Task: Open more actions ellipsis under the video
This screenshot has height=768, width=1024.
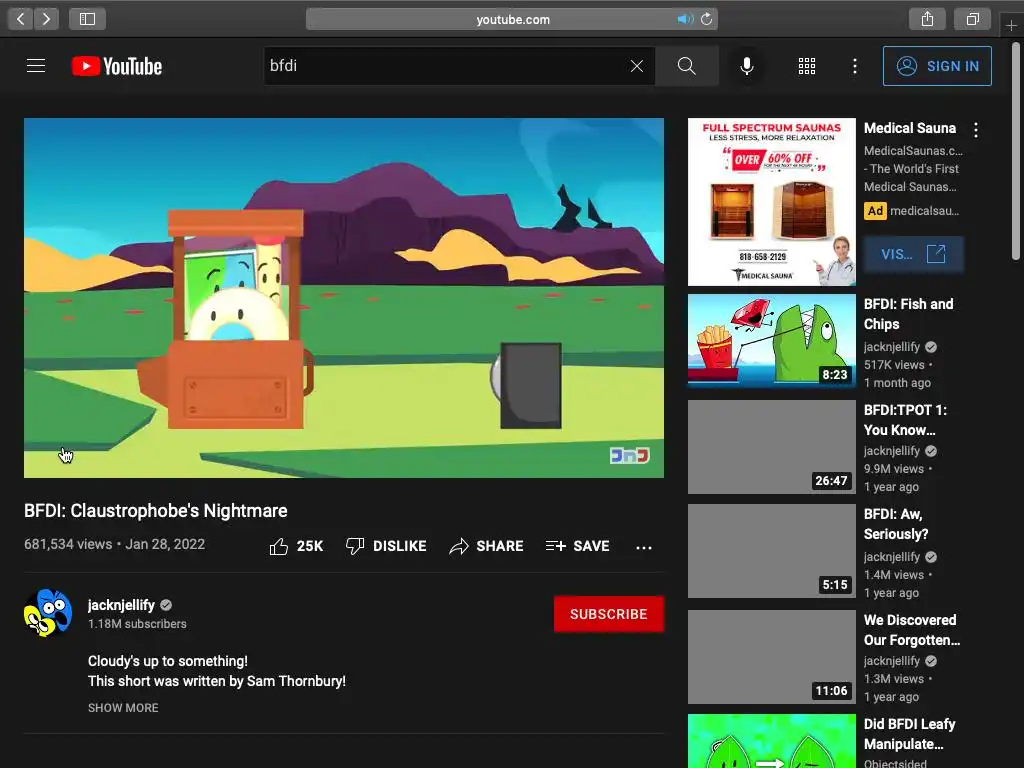Action: tap(644, 547)
